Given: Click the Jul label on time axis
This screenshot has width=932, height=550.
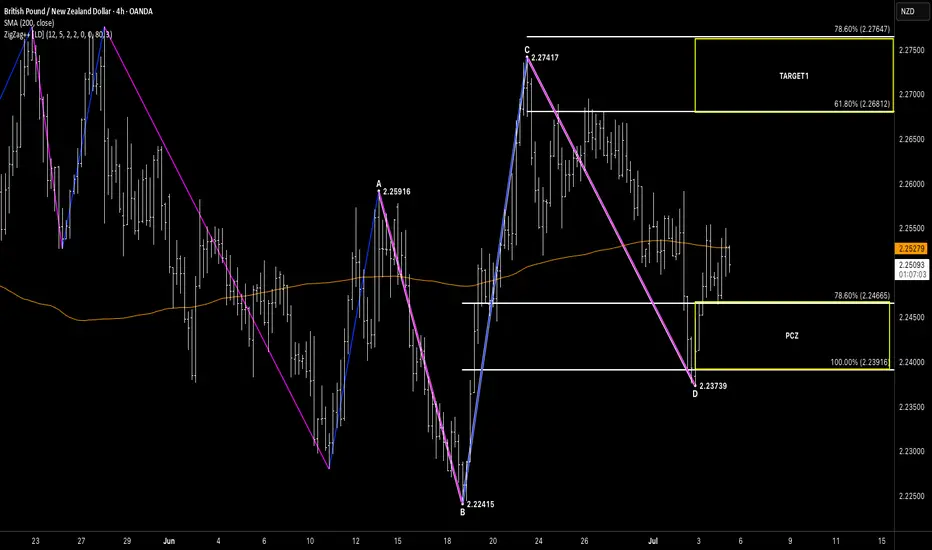Looking at the screenshot, I should pyautogui.click(x=653, y=541).
